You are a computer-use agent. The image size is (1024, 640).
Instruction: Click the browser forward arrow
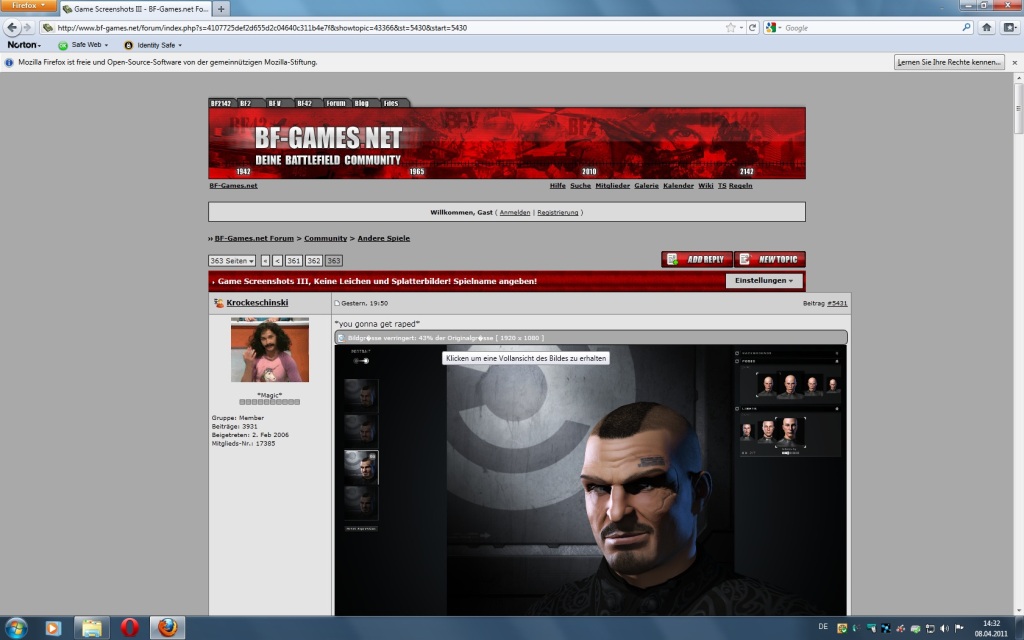[27, 27]
